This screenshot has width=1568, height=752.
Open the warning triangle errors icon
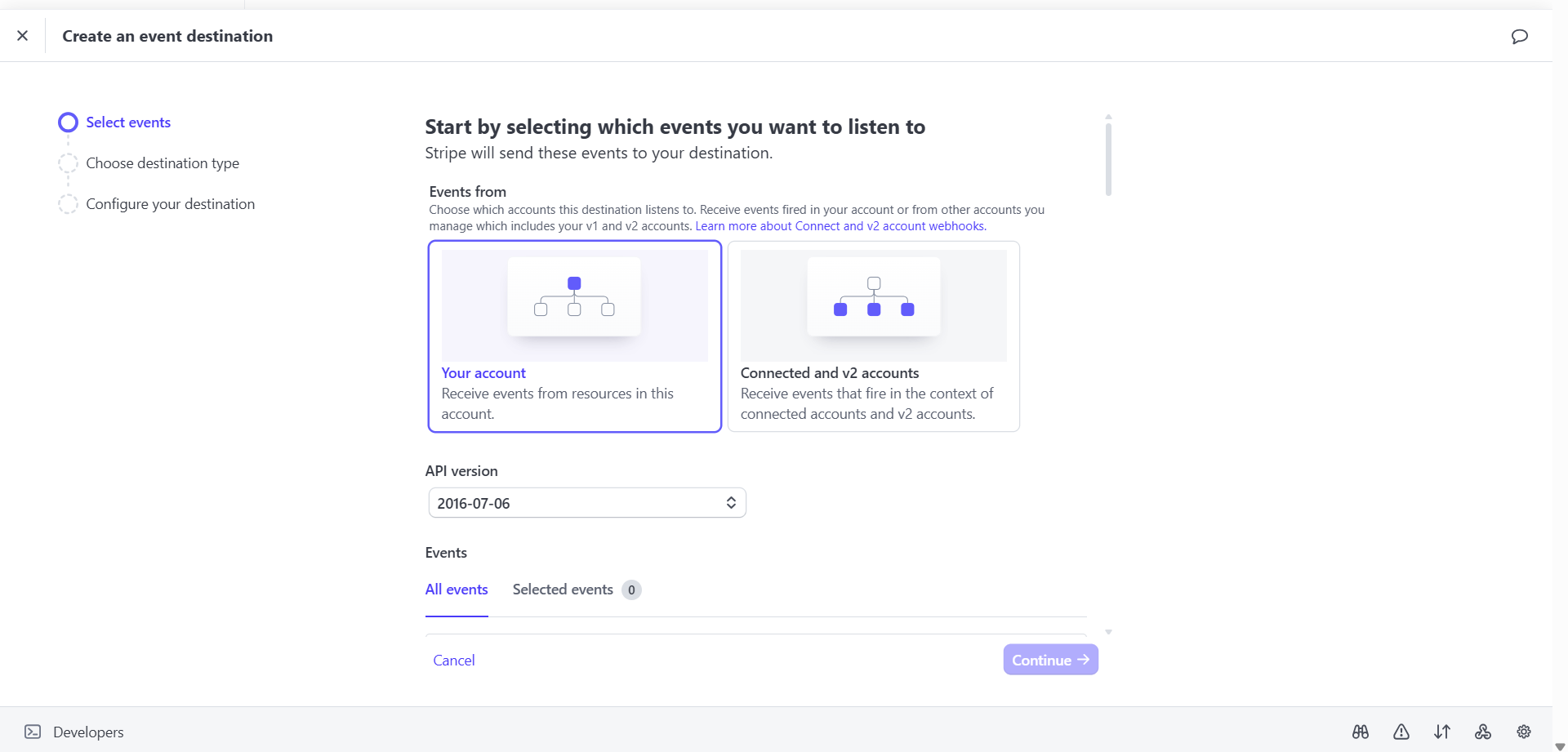point(1401,732)
